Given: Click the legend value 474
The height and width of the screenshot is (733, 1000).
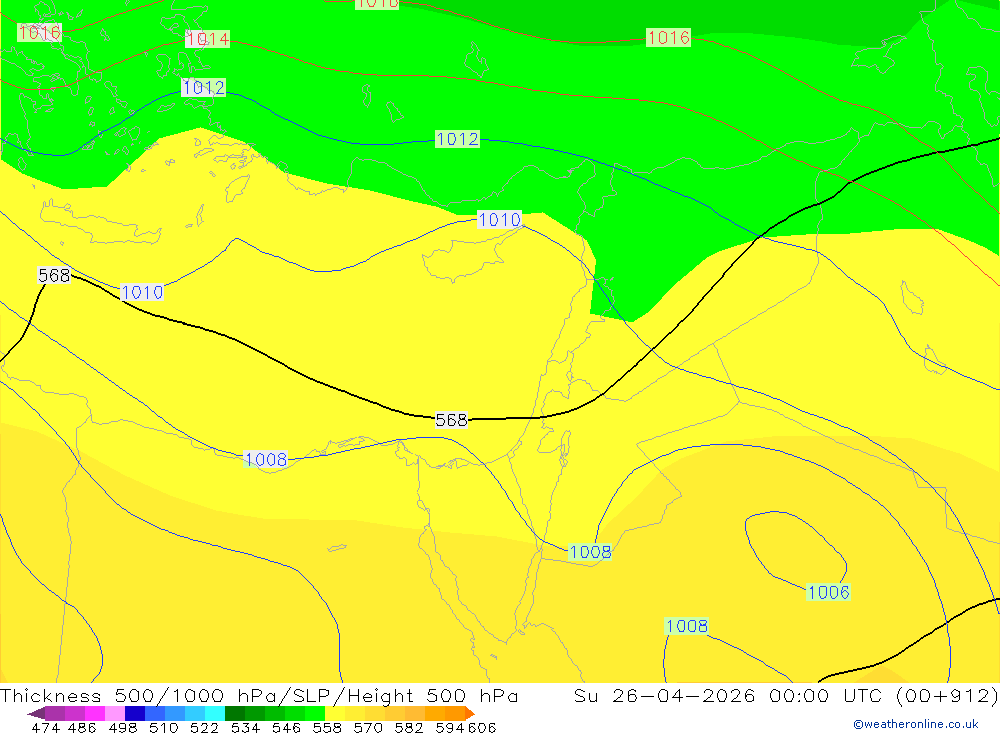Looking at the screenshot, I should pyautogui.click(x=45, y=727).
